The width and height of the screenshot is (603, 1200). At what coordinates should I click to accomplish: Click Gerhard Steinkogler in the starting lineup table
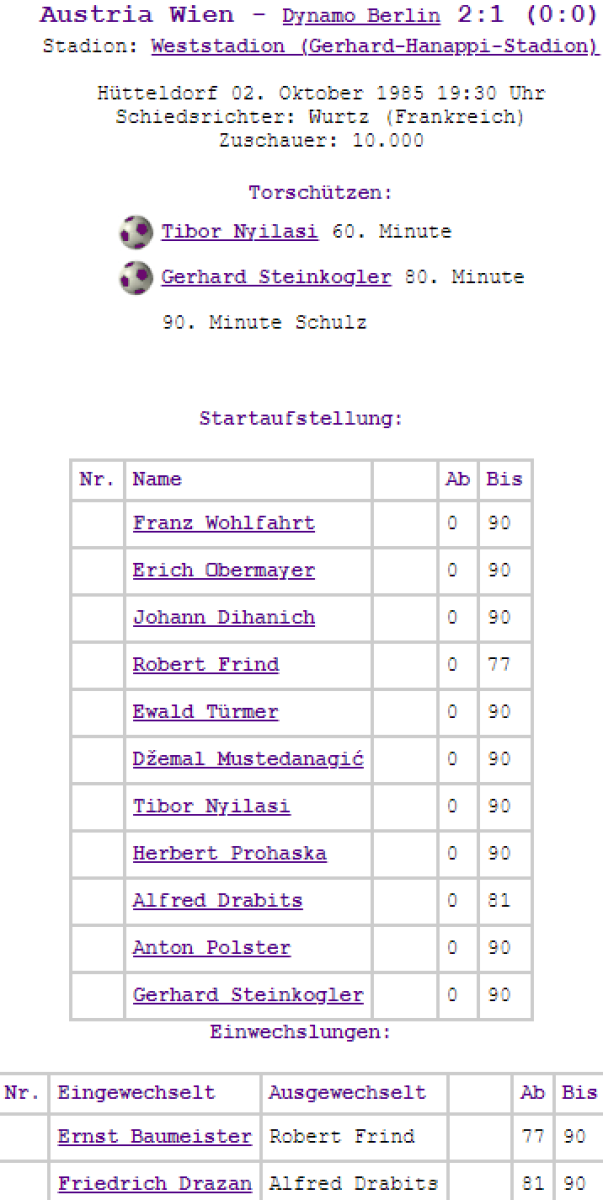point(248,995)
